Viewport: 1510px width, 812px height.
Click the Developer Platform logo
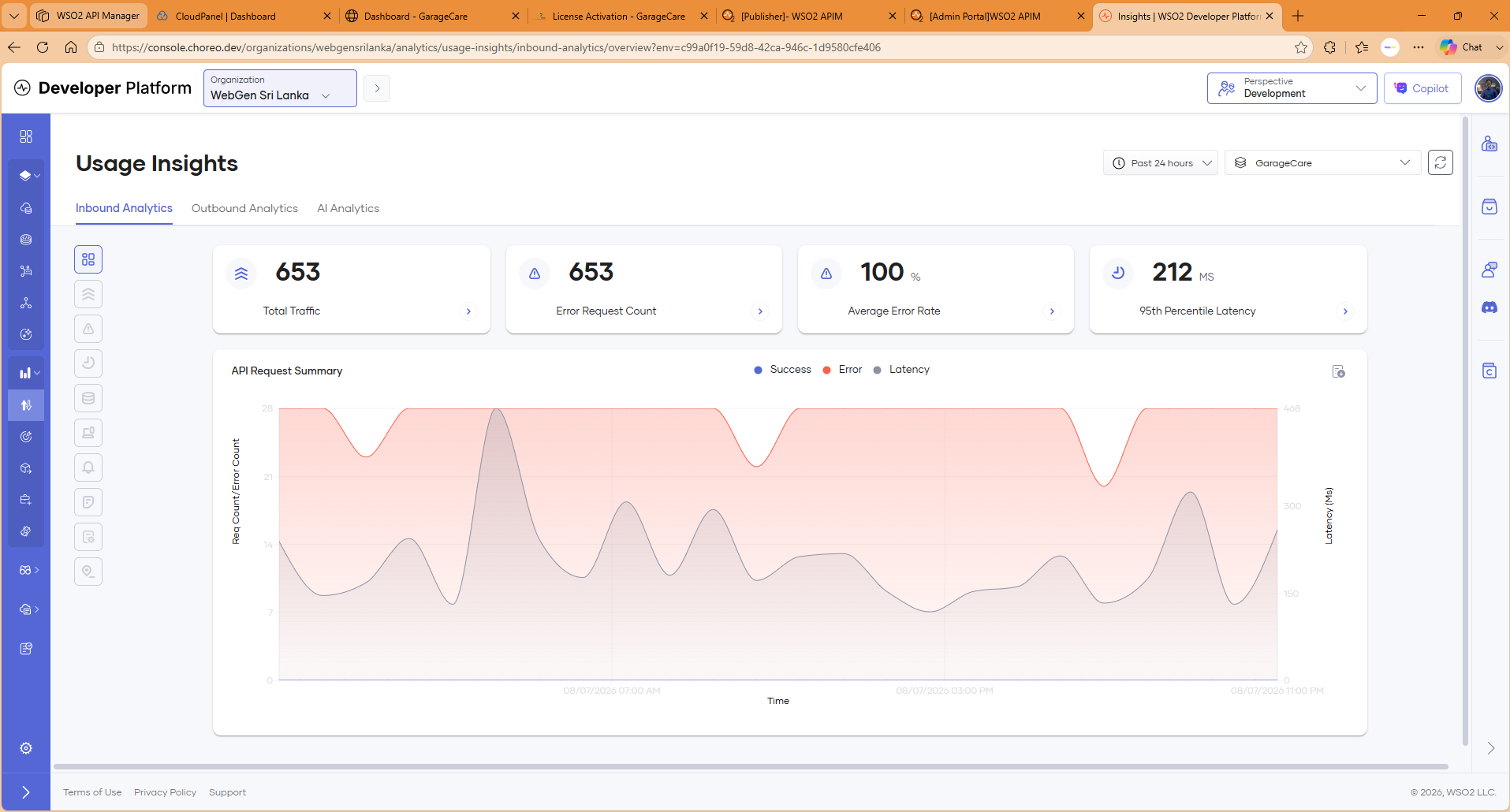[103, 88]
